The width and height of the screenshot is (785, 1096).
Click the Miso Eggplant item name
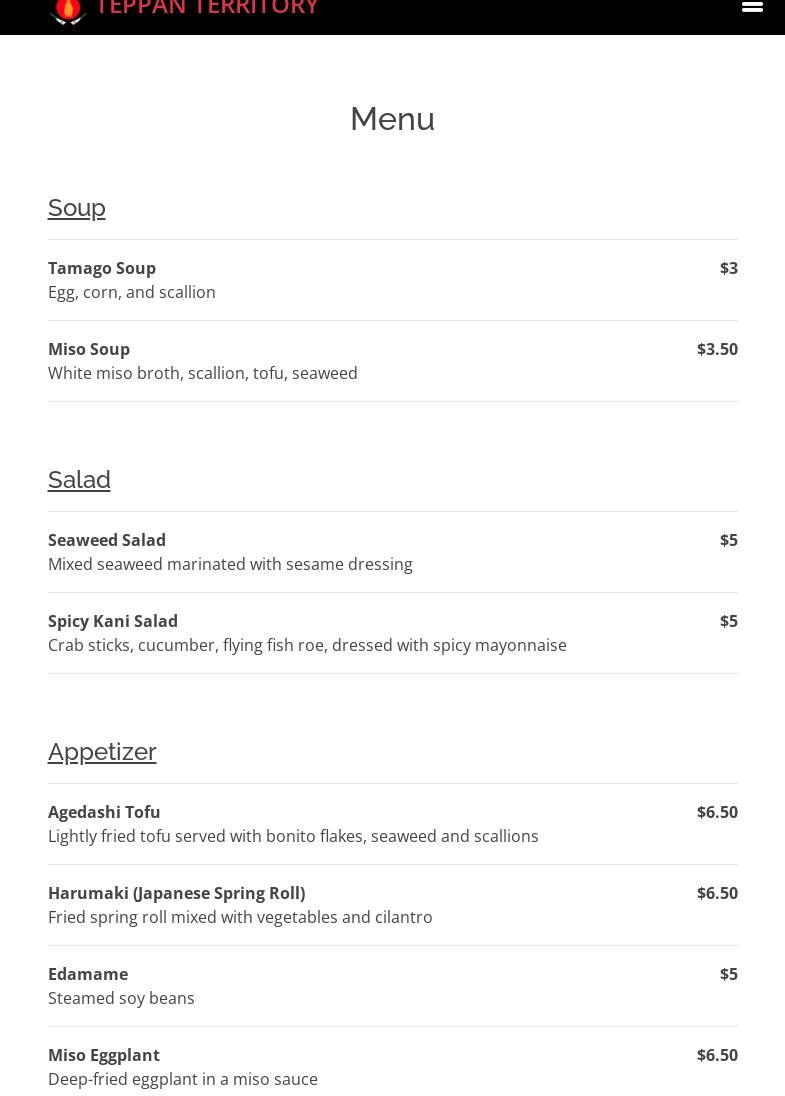click(x=104, y=1055)
